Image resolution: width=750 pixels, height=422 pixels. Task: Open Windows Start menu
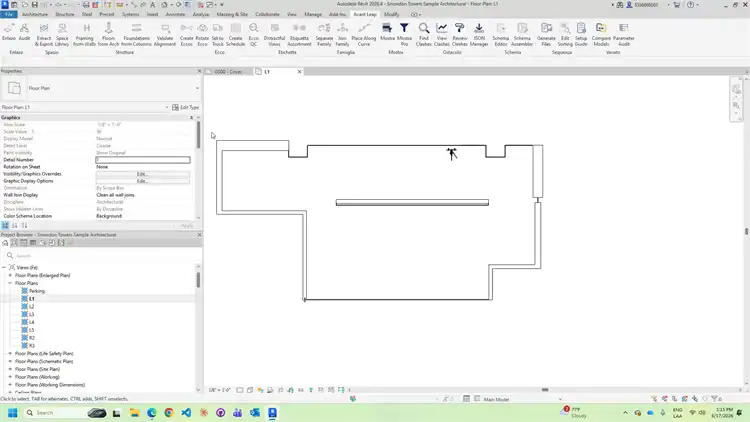click(x=12, y=412)
